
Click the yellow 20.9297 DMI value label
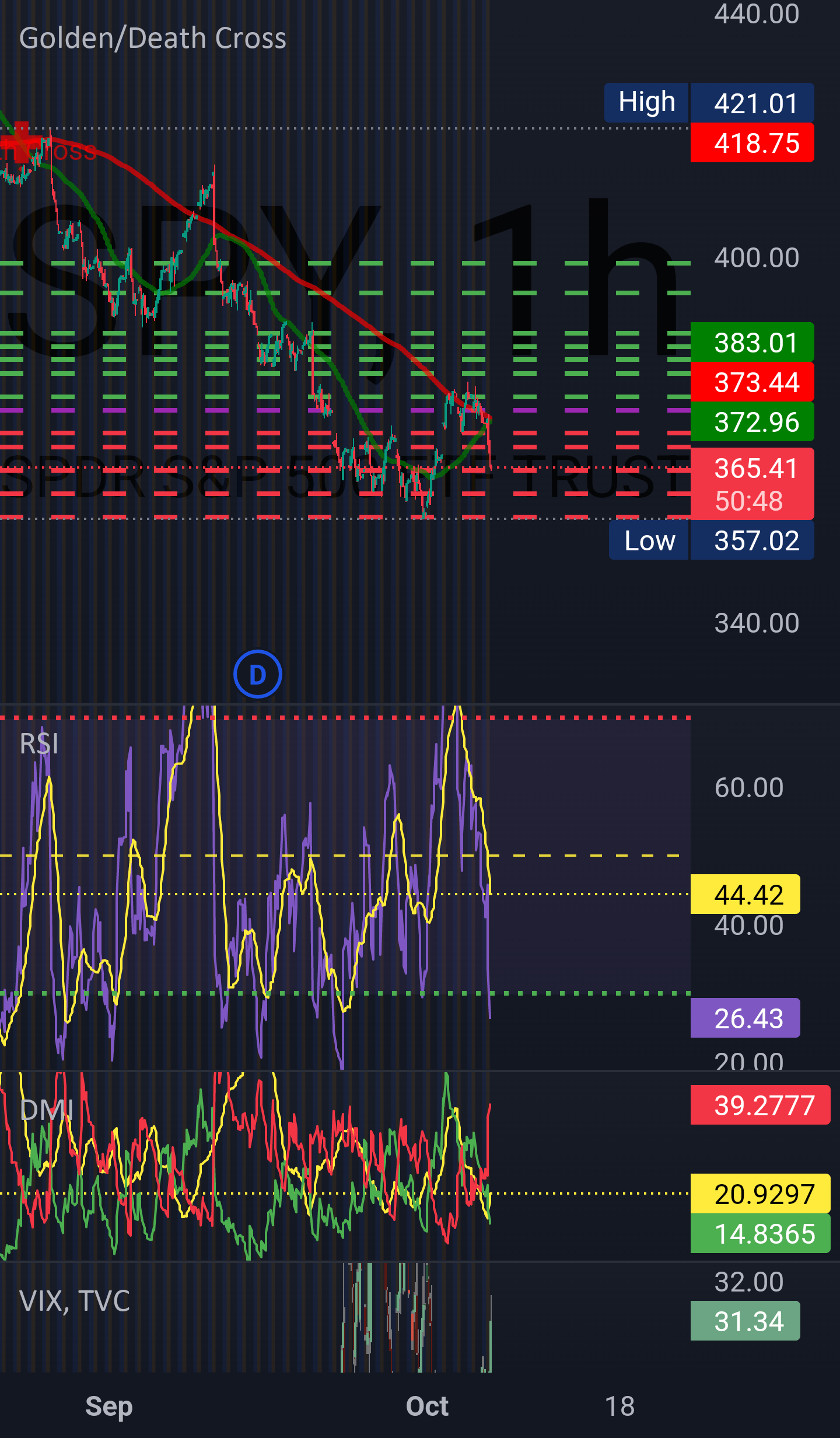pyautogui.click(x=761, y=1193)
